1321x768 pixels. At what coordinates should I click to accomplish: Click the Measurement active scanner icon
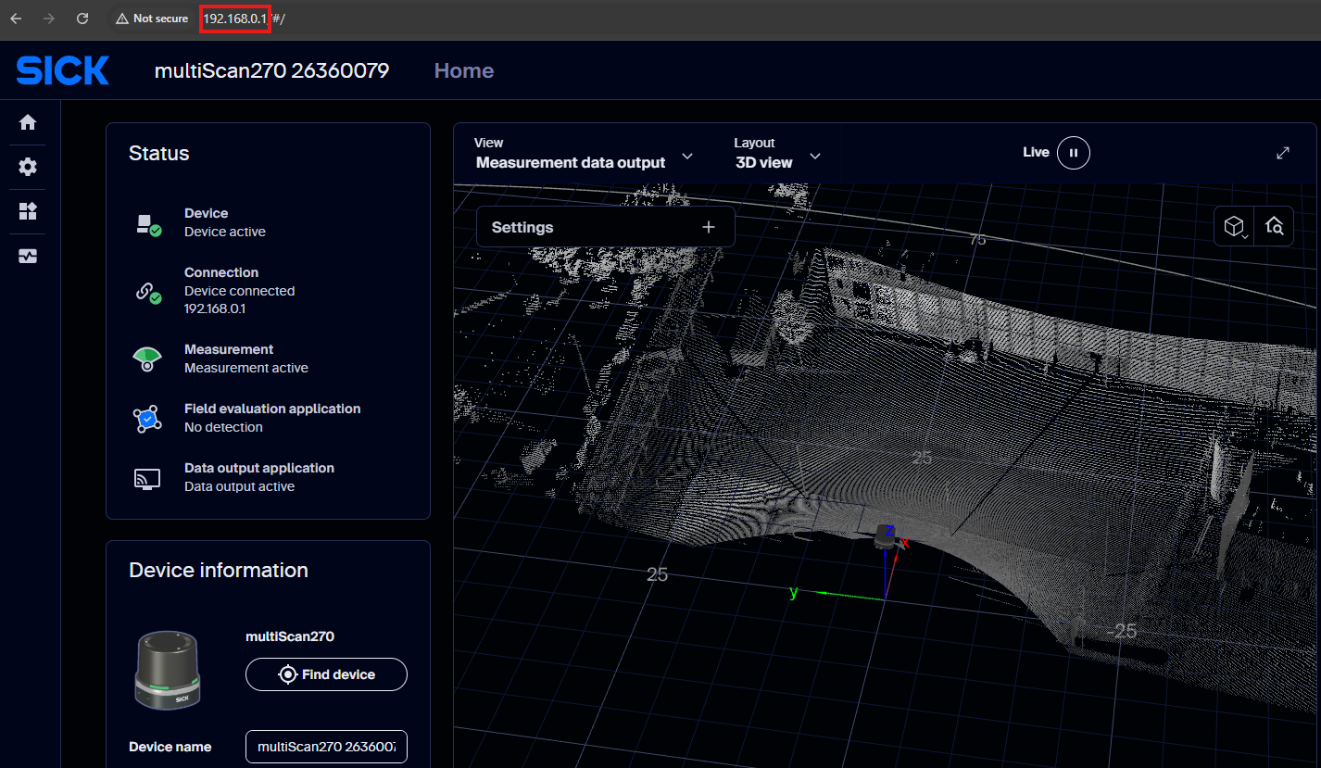click(147, 360)
